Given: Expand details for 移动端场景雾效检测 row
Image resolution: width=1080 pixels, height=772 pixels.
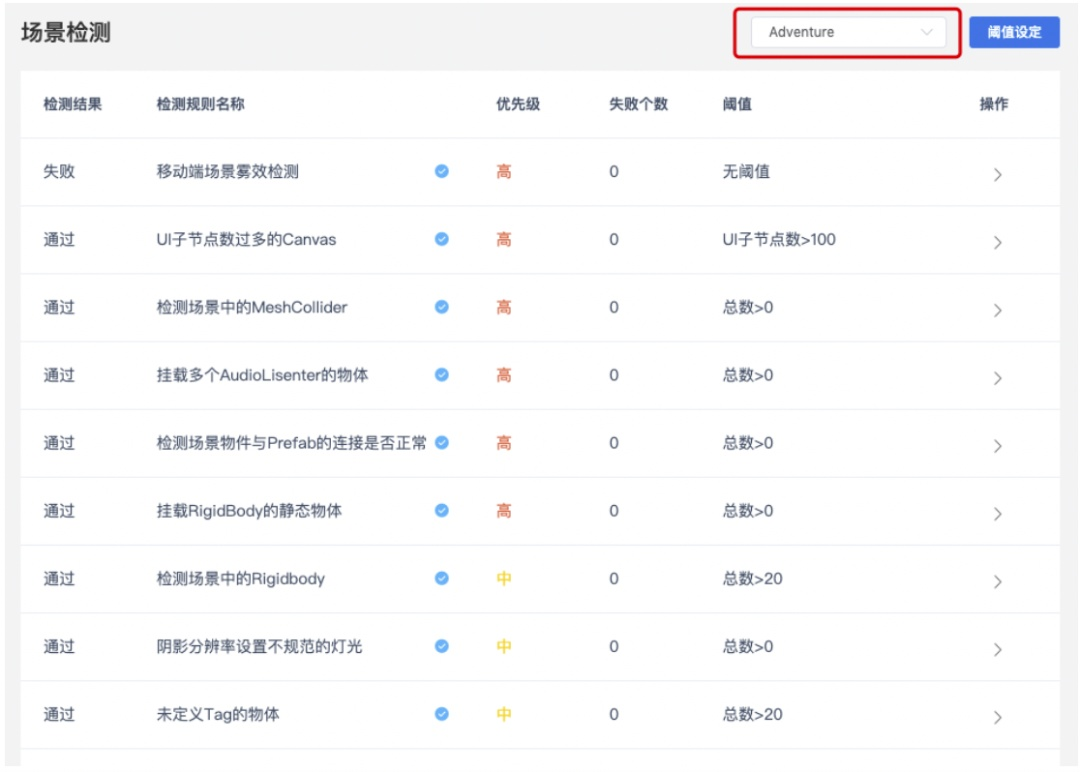Looking at the screenshot, I should click(997, 174).
